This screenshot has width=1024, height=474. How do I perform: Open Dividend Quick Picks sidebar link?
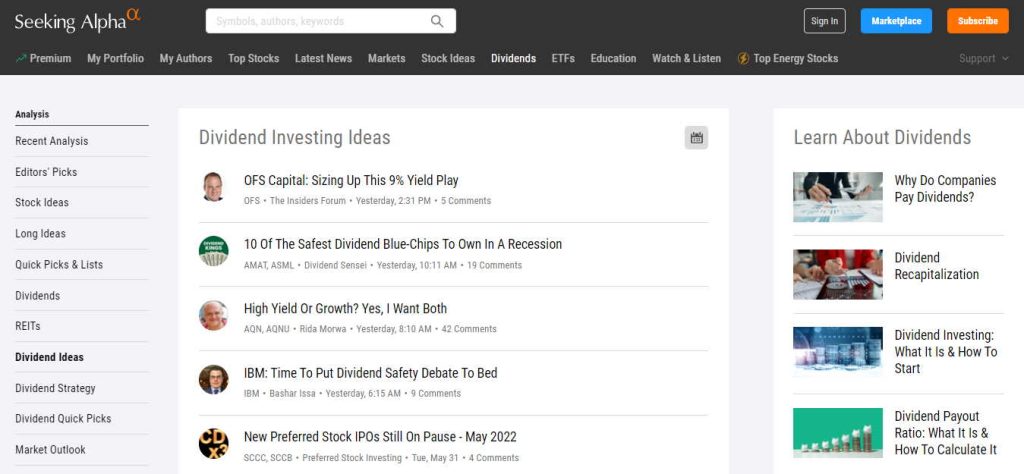[63, 419]
